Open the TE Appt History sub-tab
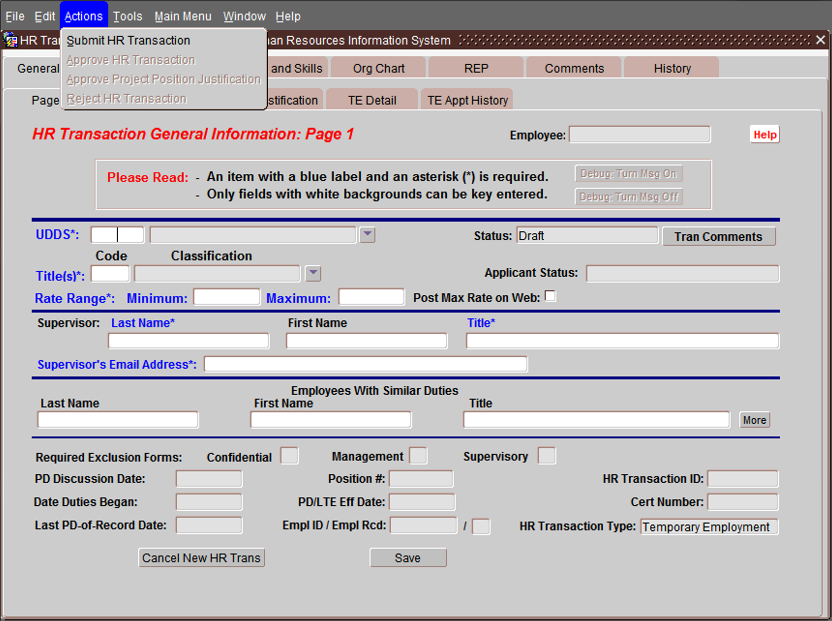Image resolution: width=832 pixels, height=621 pixels. 467,100
